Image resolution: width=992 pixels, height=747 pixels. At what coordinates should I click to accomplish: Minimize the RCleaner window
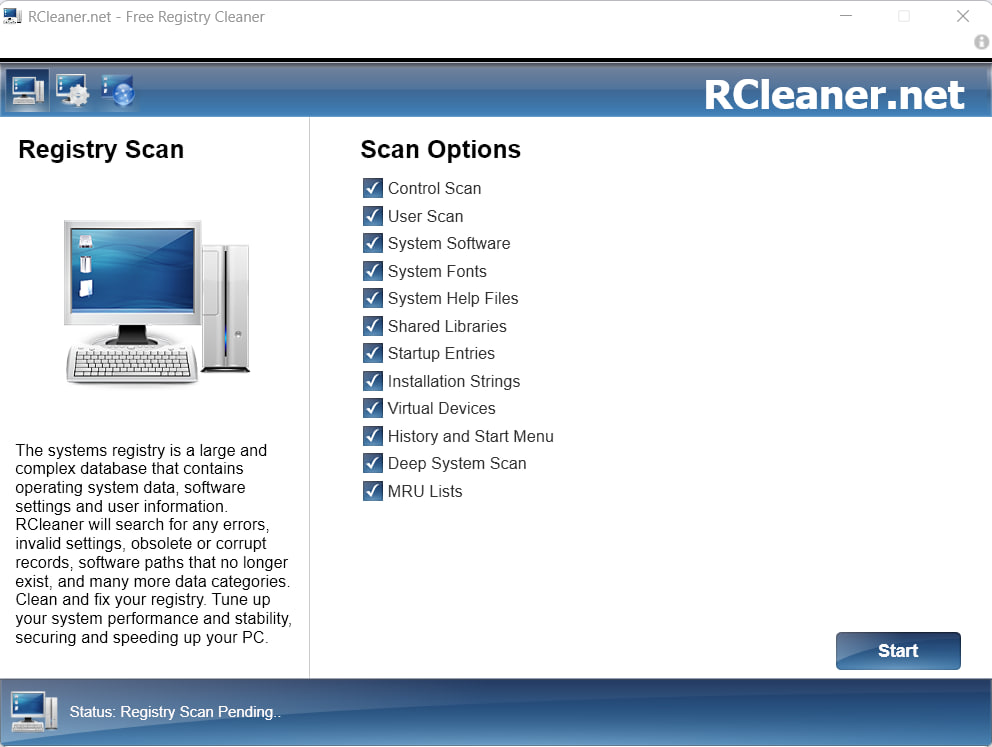tap(845, 16)
